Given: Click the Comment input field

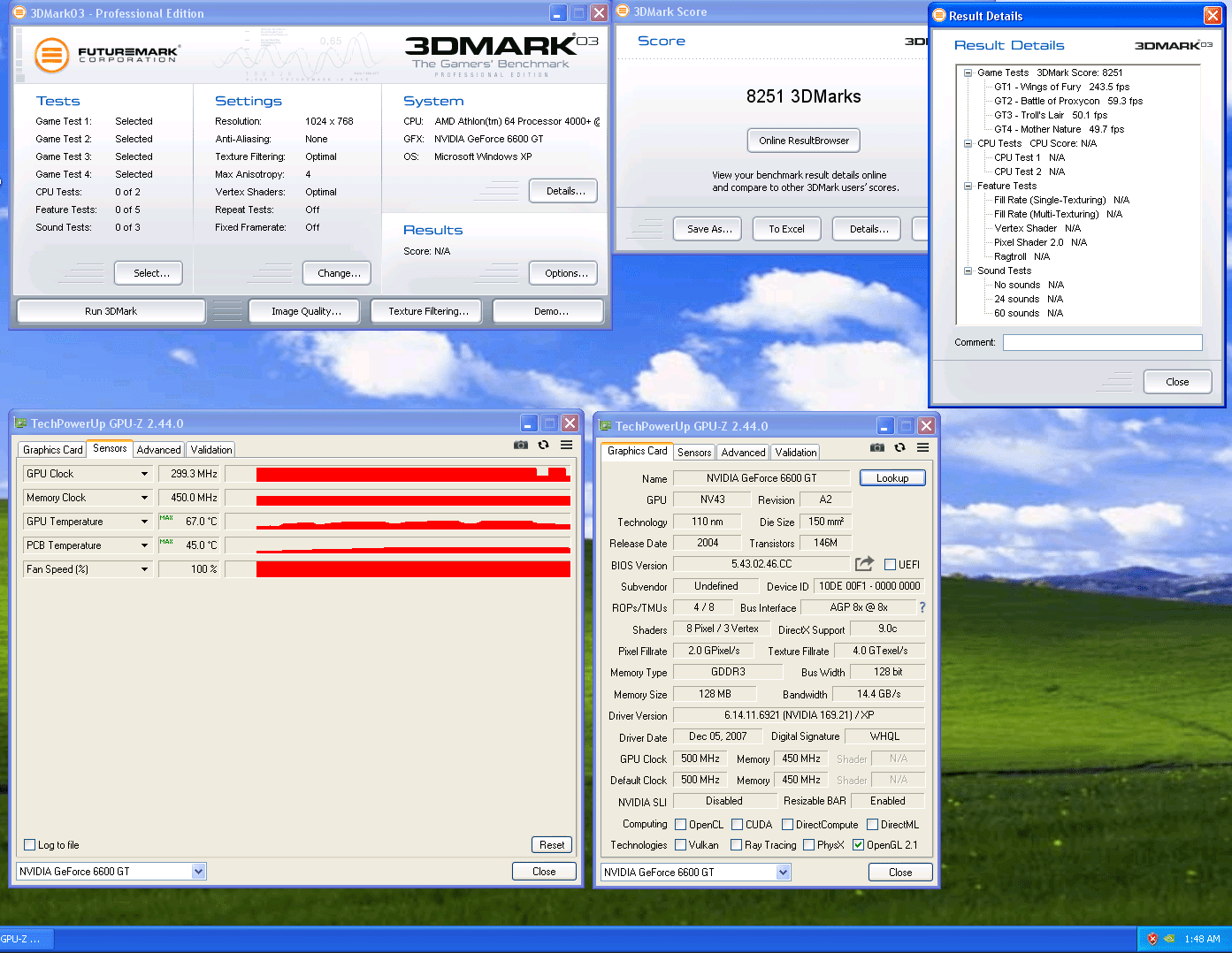Looking at the screenshot, I should click(1102, 342).
